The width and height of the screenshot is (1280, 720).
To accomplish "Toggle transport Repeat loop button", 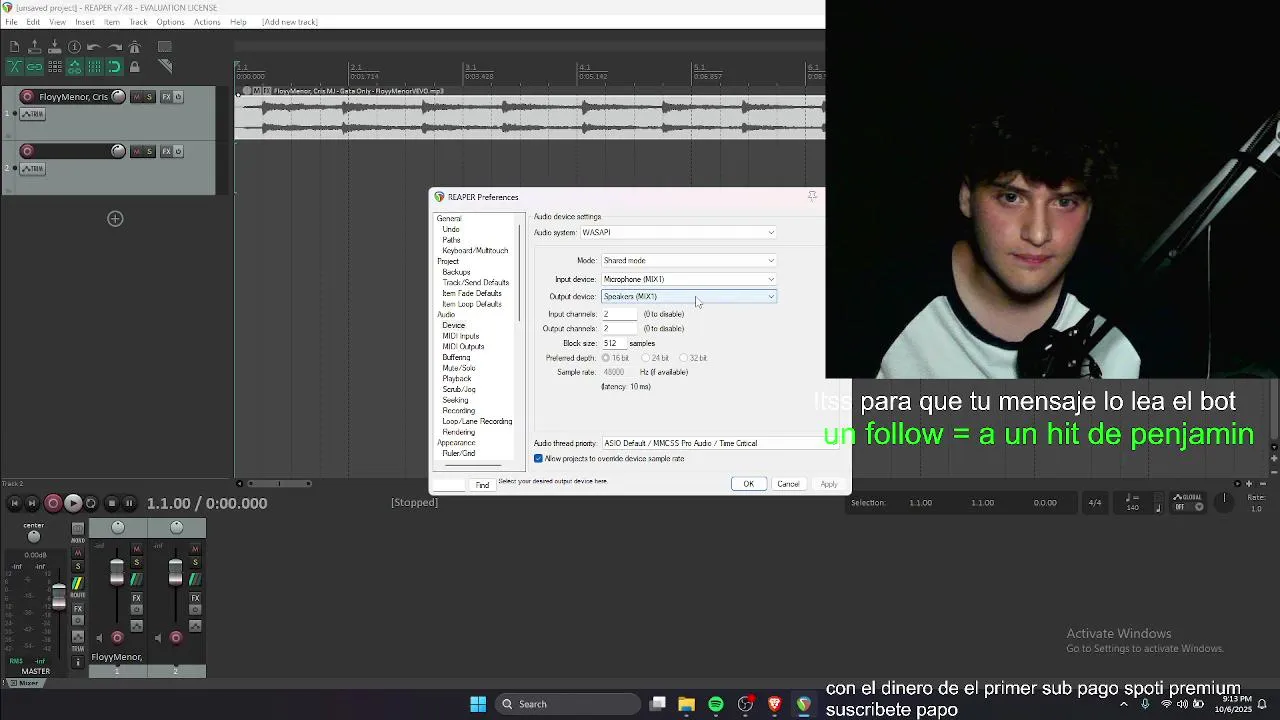I will [91, 503].
